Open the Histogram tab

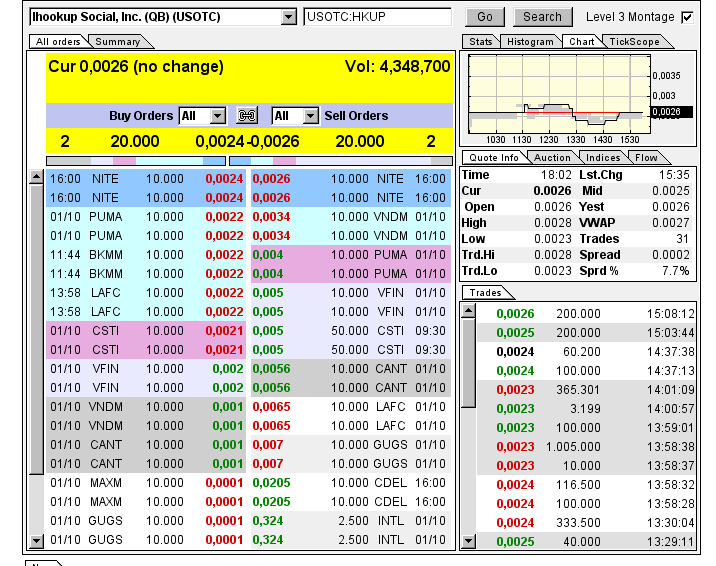click(530, 42)
